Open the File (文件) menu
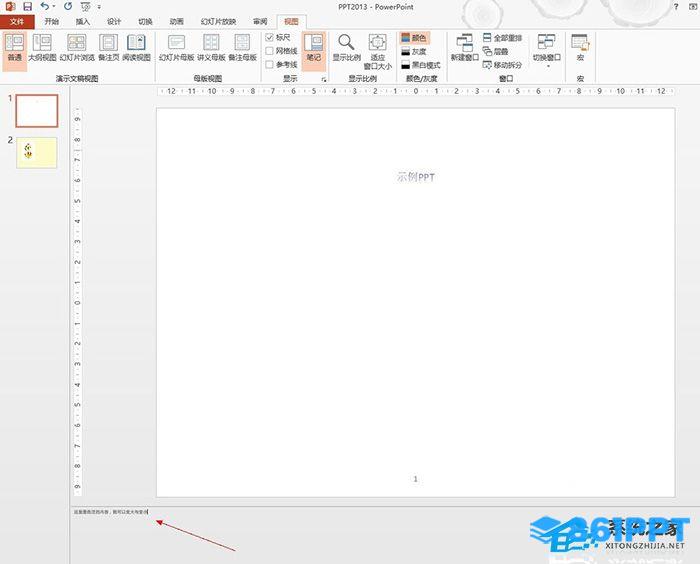 [16, 20]
